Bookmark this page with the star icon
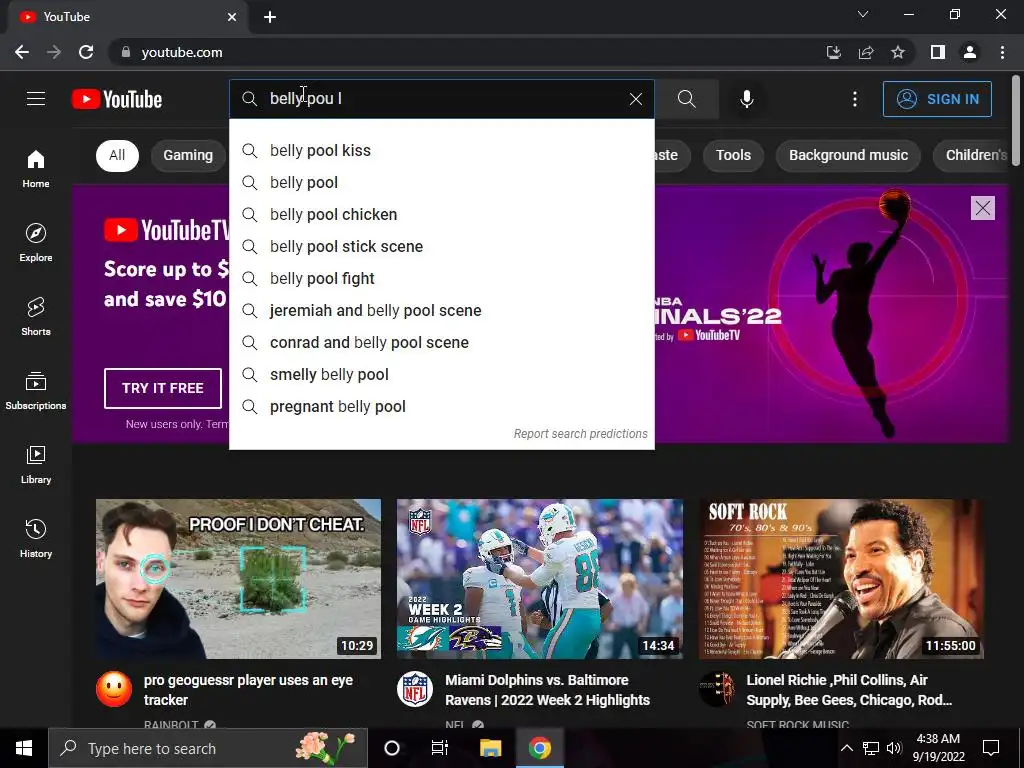 898,52
